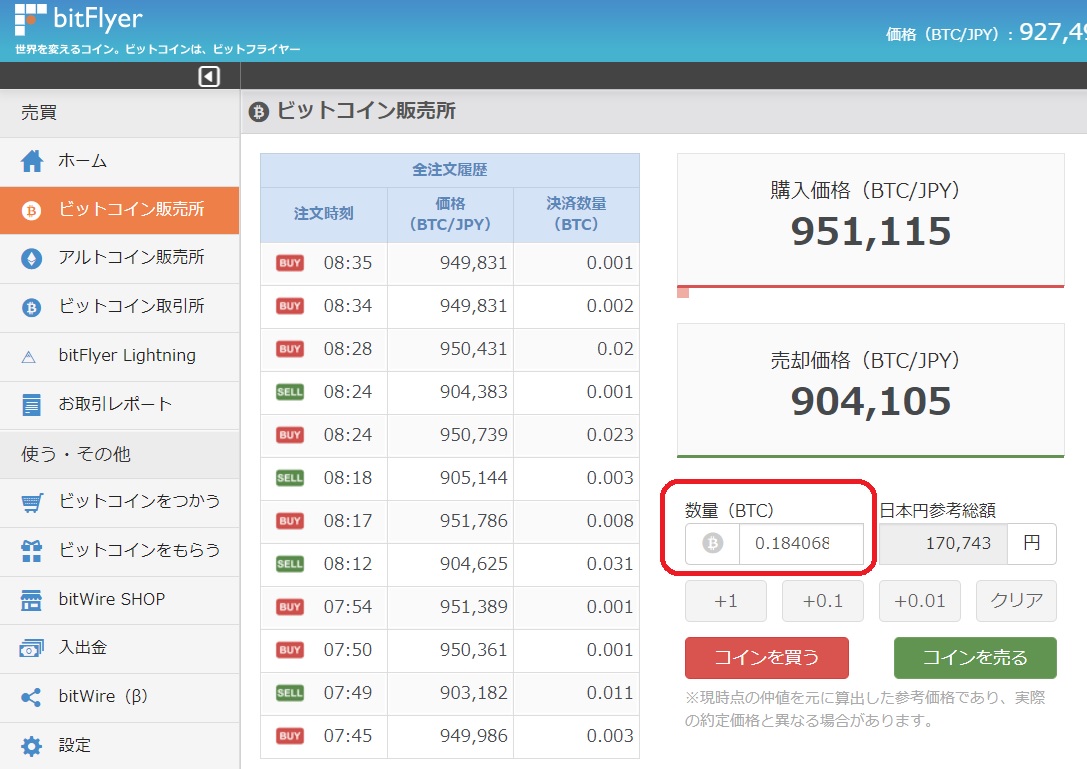Click quantity 0.031 in the order history

click(610, 564)
